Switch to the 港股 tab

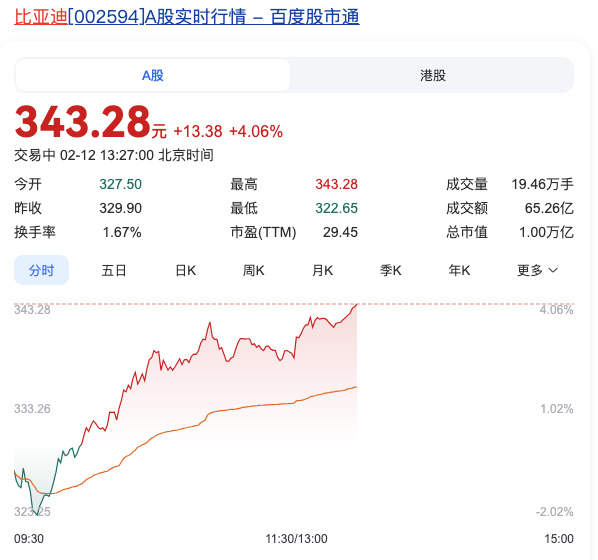(432, 75)
